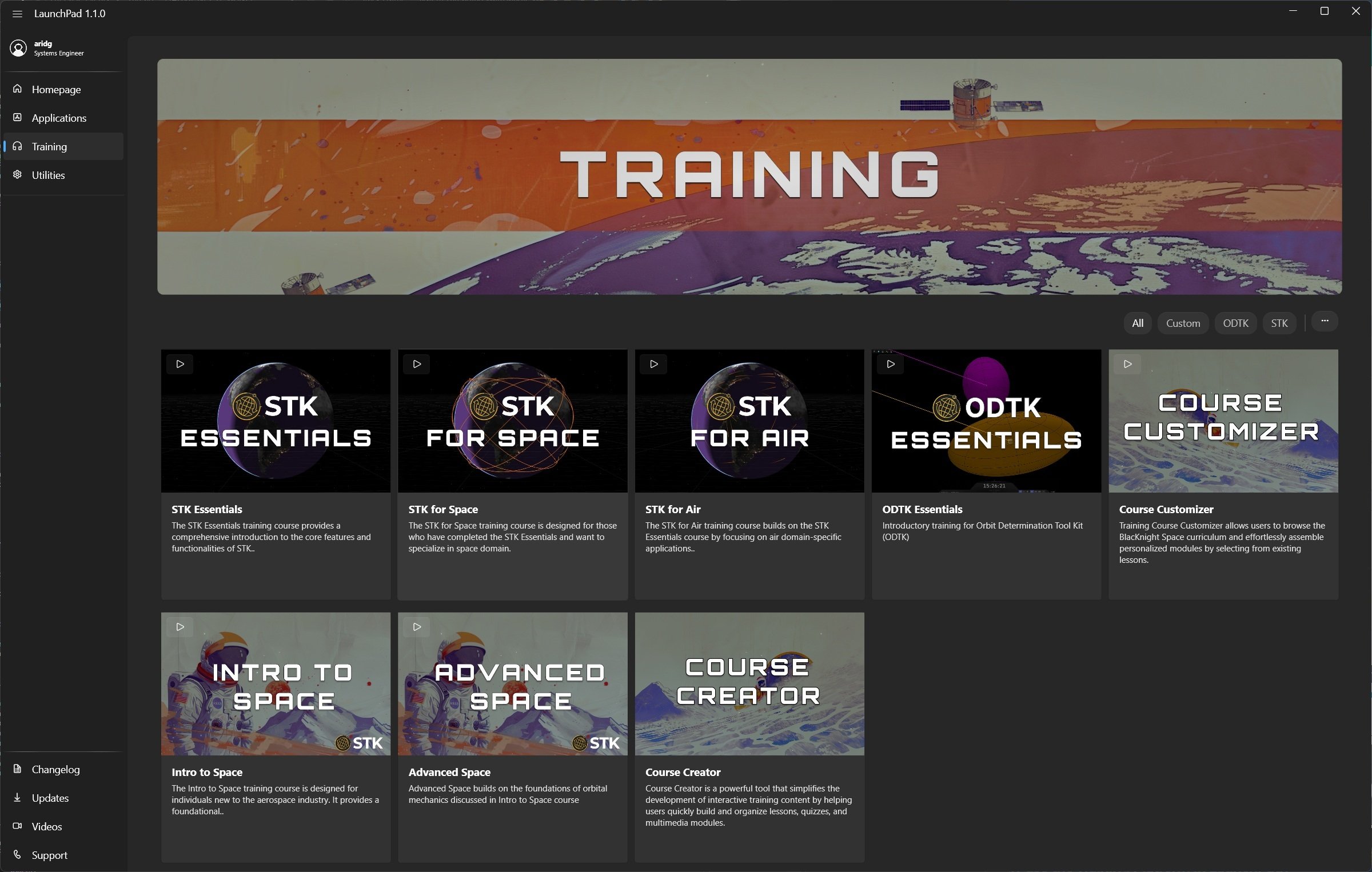Click the LaunchPad 1.1.0 title text
The image size is (1372, 872).
pos(70,14)
